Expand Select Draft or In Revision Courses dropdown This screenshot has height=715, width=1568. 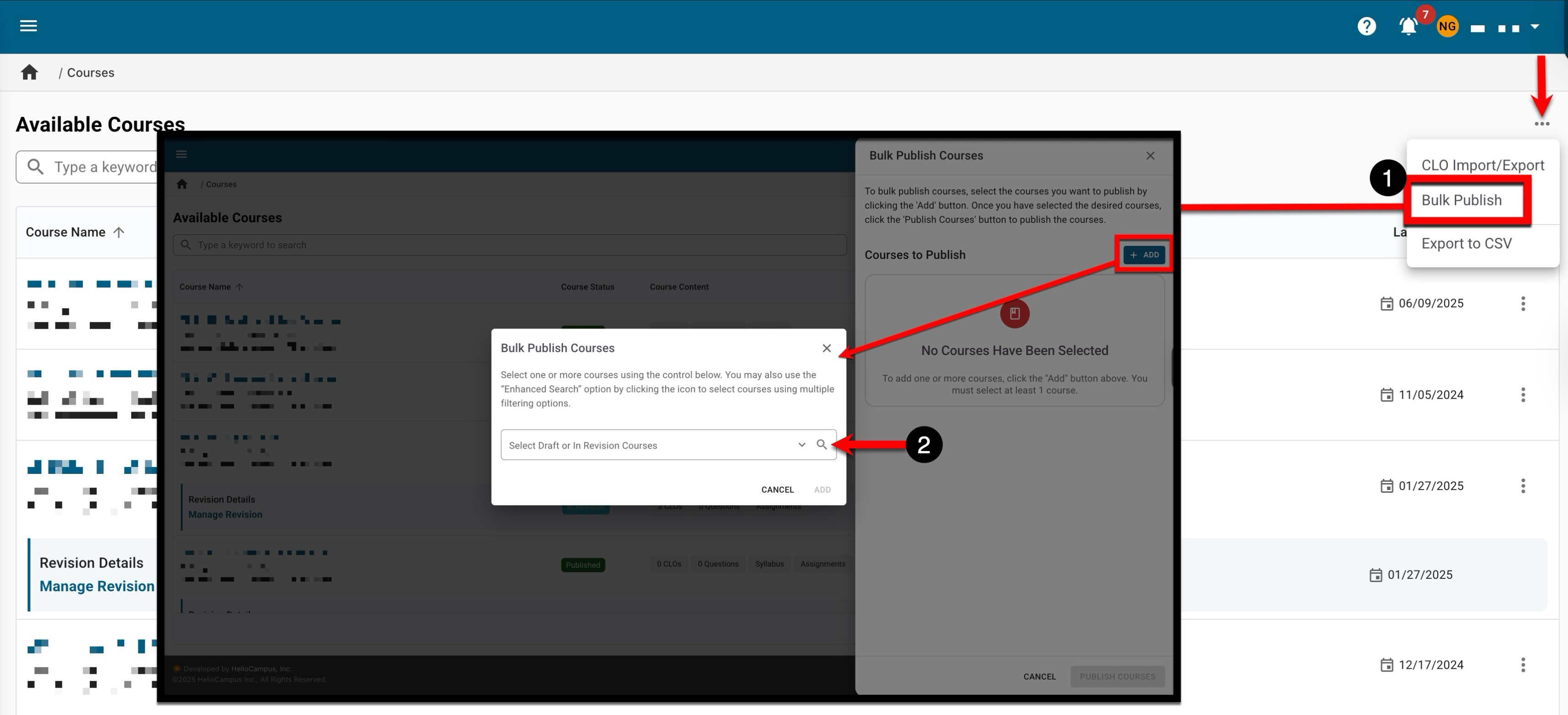801,445
